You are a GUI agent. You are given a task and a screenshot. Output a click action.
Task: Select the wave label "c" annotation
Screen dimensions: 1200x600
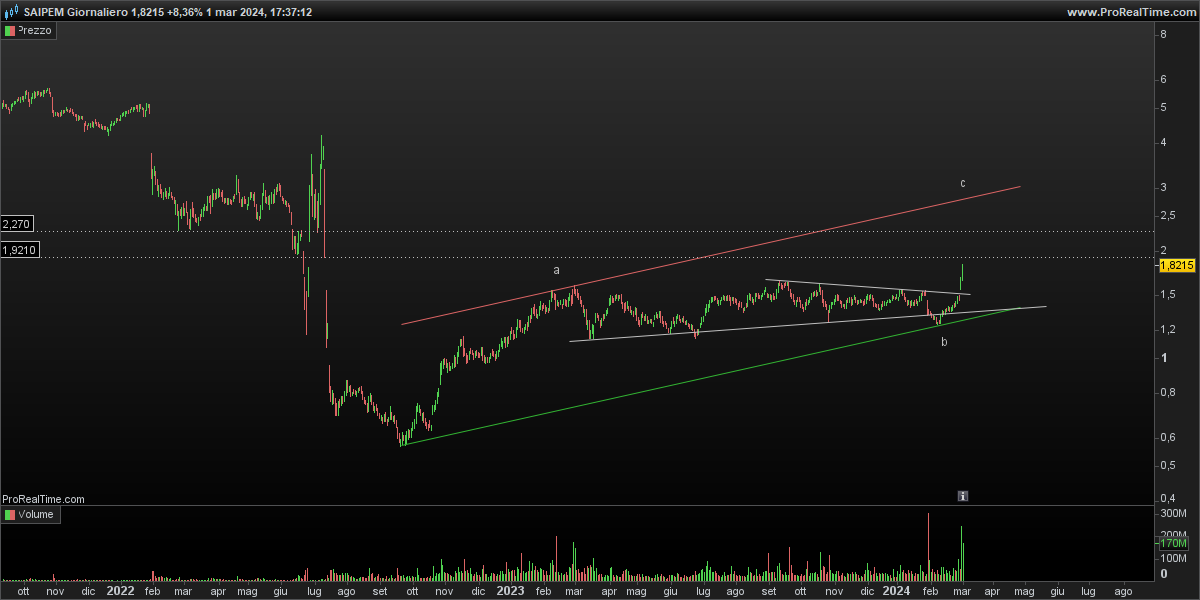click(962, 183)
